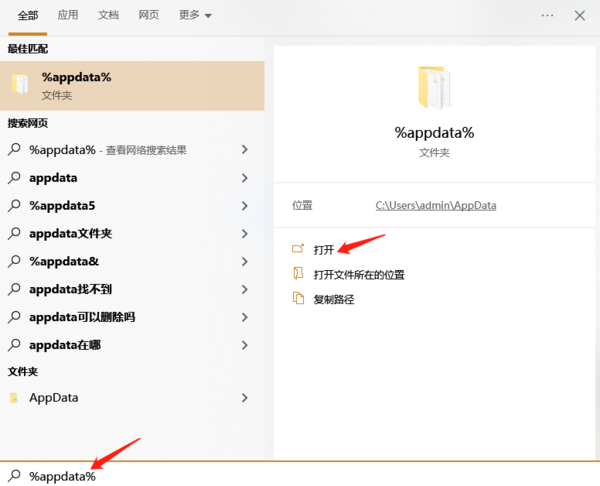Click the search magnifier icon in search box
The image size is (600, 486).
(14, 476)
